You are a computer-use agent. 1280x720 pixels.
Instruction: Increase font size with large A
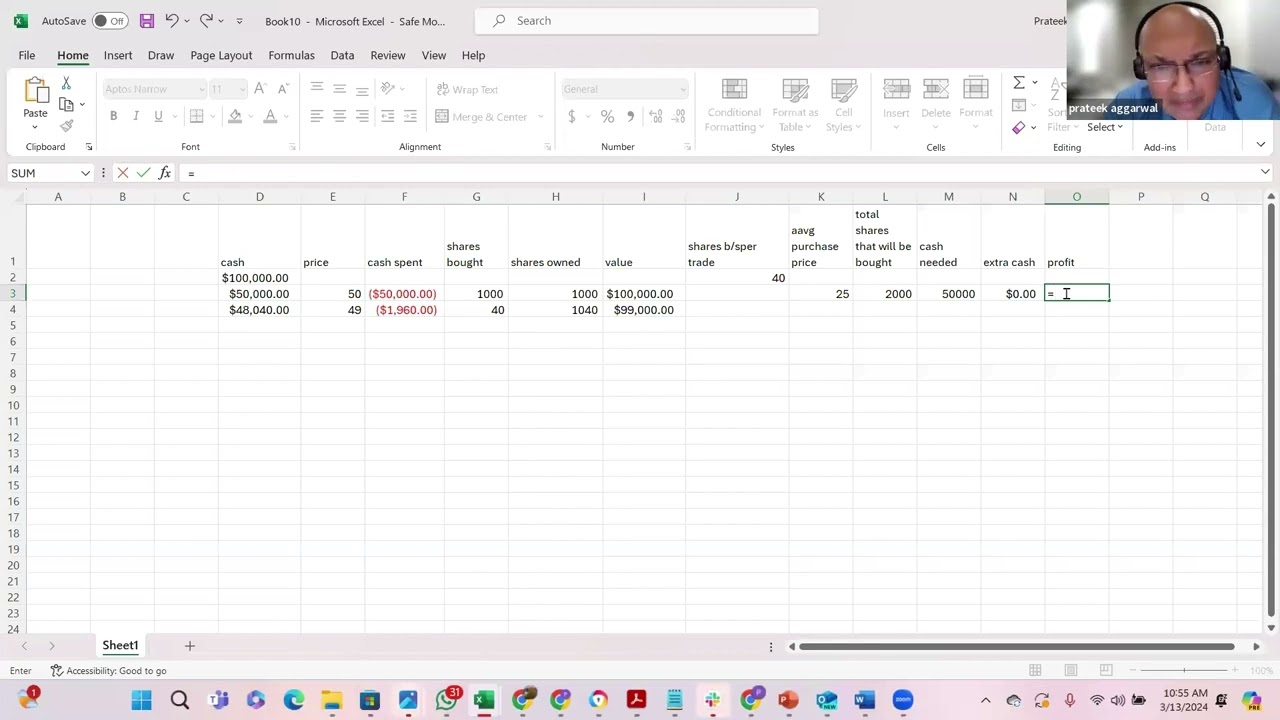click(260, 89)
